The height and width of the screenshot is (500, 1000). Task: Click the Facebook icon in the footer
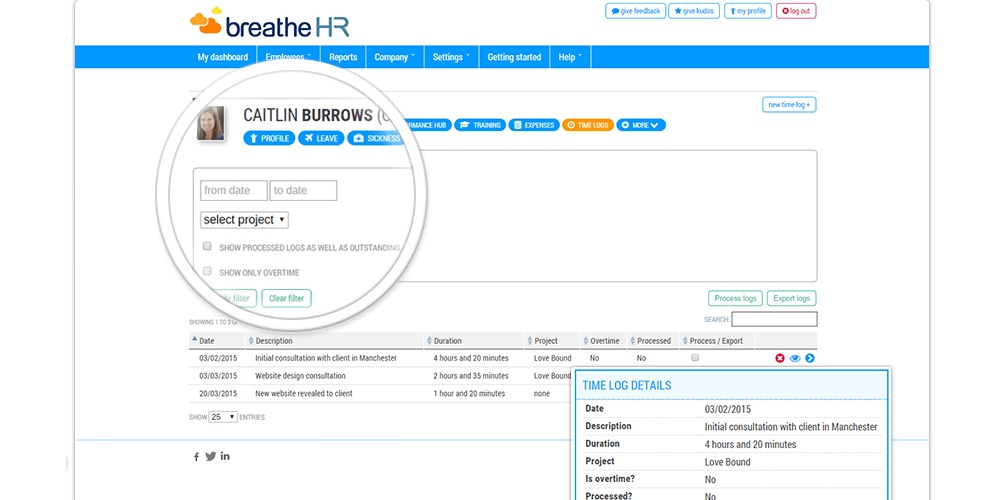(196, 457)
